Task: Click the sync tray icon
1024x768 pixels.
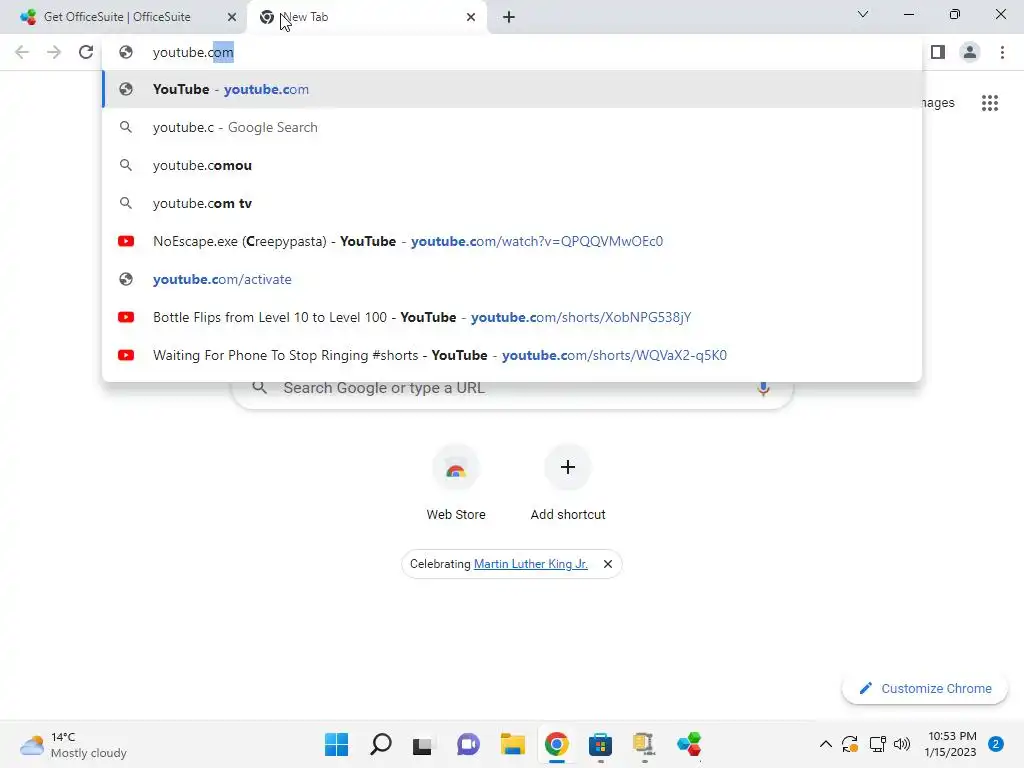Action: tap(850, 744)
